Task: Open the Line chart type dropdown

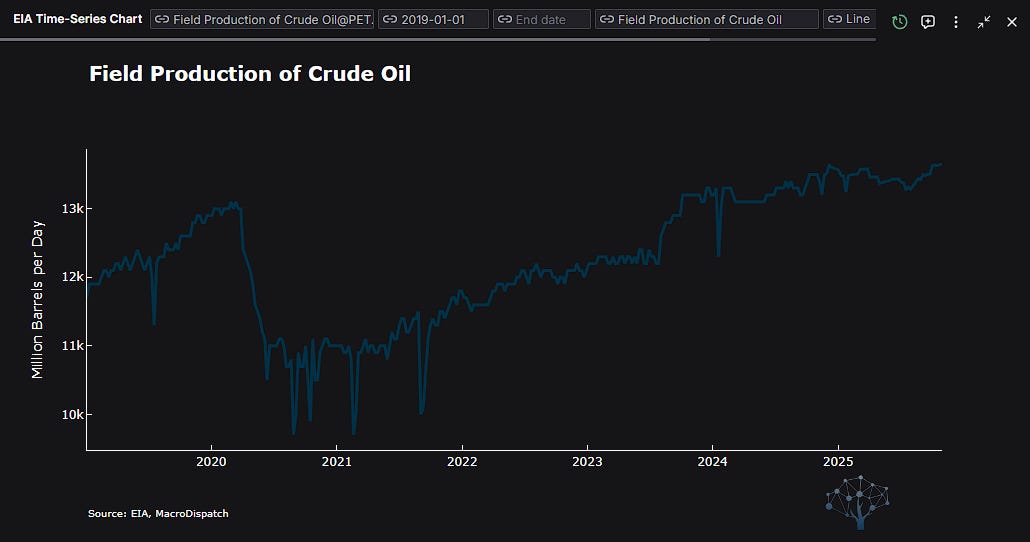Action: (849, 19)
